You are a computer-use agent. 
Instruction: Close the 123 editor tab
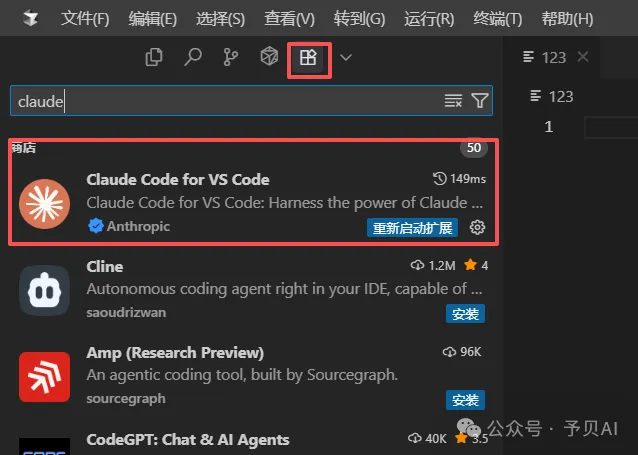tap(583, 57)
